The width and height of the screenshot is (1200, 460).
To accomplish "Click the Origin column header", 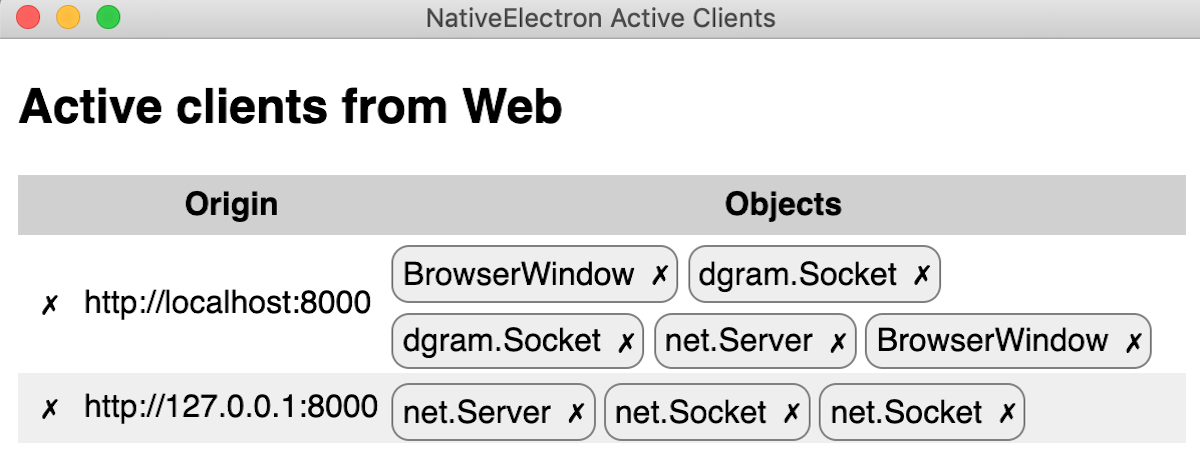I will click(x=231, y=205).
